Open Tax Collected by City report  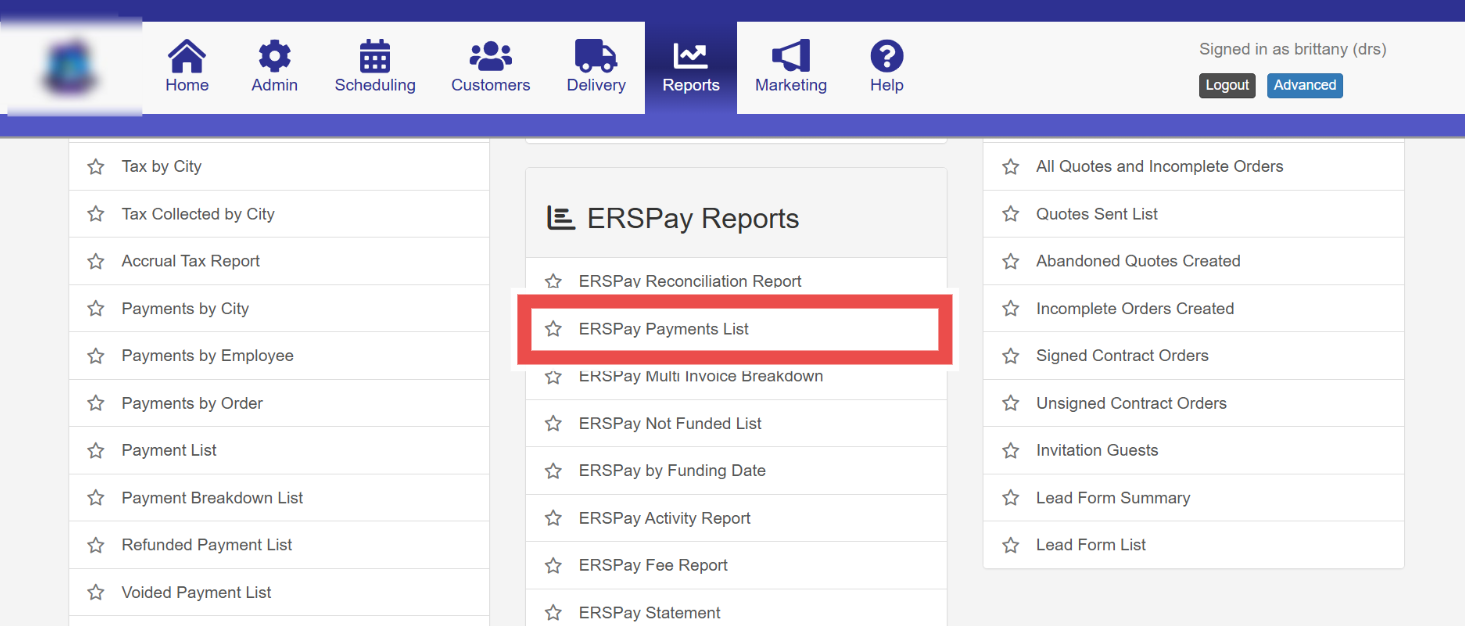pyautogui.click(x=198, y=214)
